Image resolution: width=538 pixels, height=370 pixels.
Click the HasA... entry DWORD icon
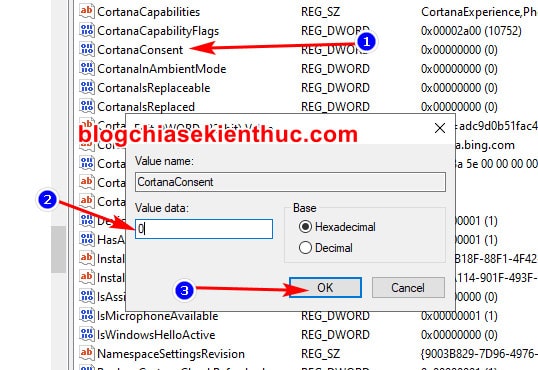click(x=86, y=239)
